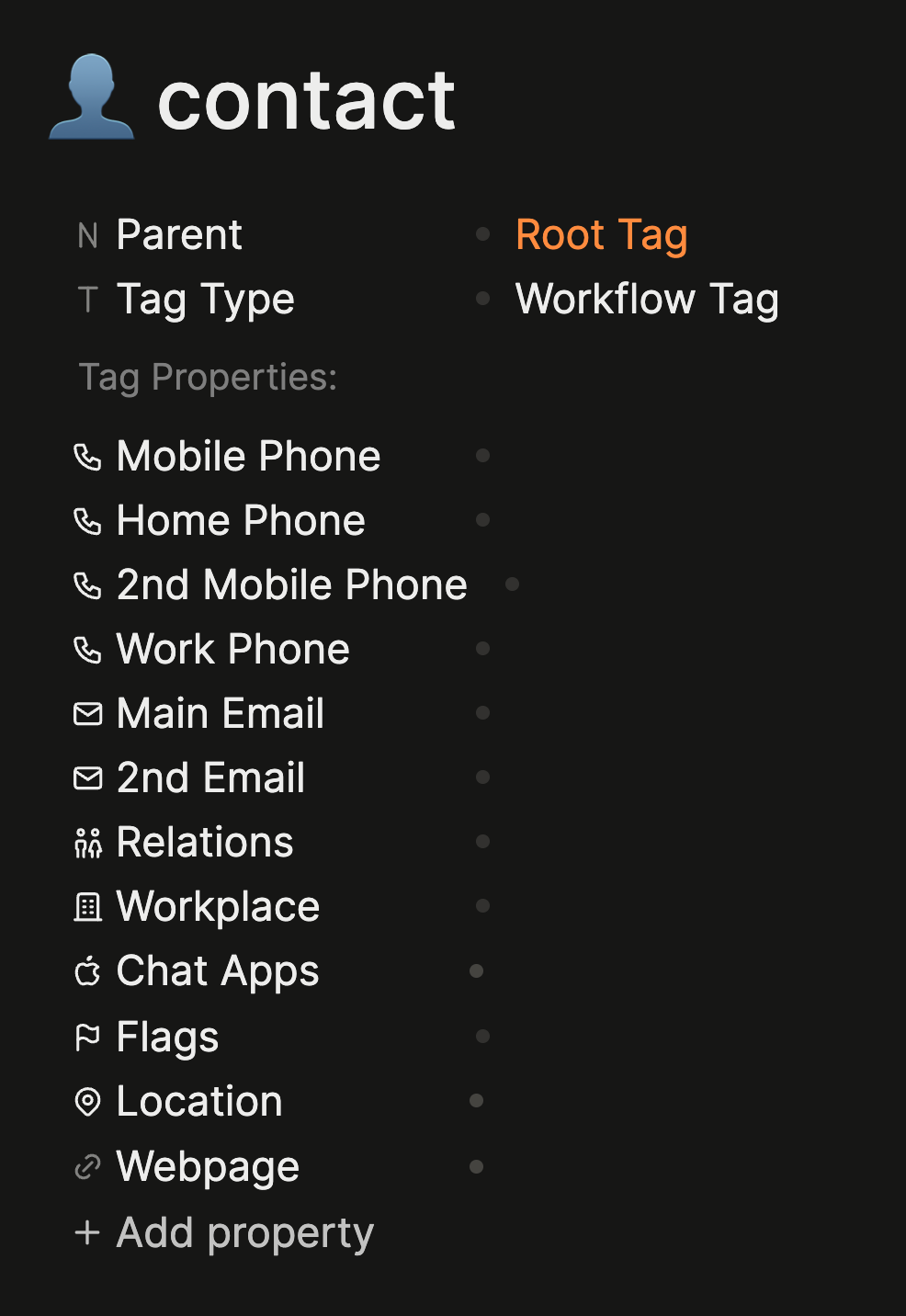Click the bullet next to 2nd Mobile Phone
This screenshot has width=906, height=1316.
click(513, 584)
